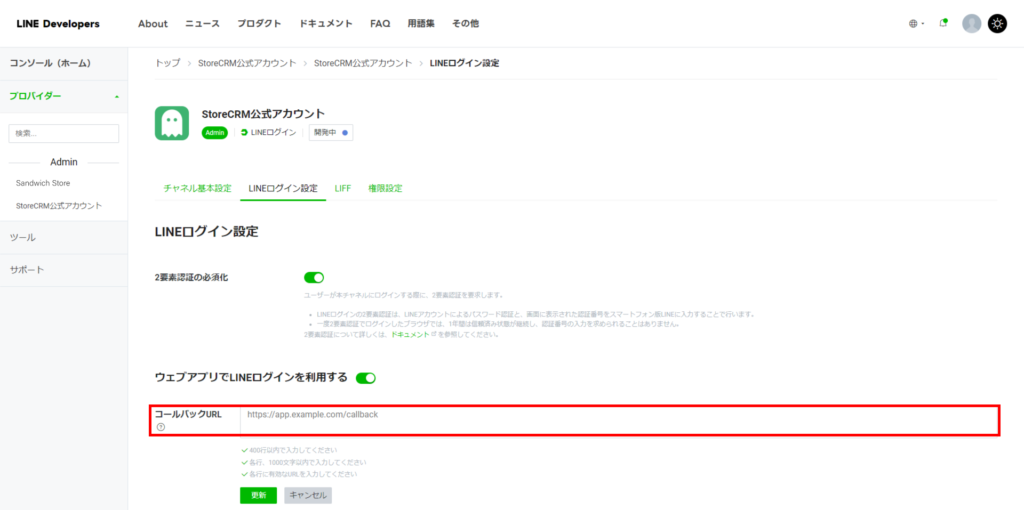Click the second StoreCRM公式アカウント breadcrumb
This screenshot has width=1024, height=510.
pyautogui.click(x=363, y=63)
